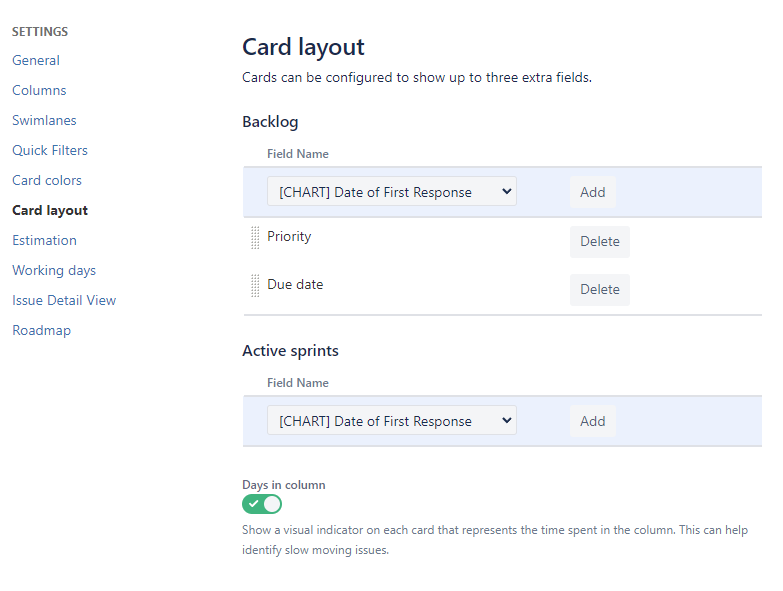Delete the Priority field from Backlog
The height and width of the screenshot is (591, 783).
pos(600,241)
